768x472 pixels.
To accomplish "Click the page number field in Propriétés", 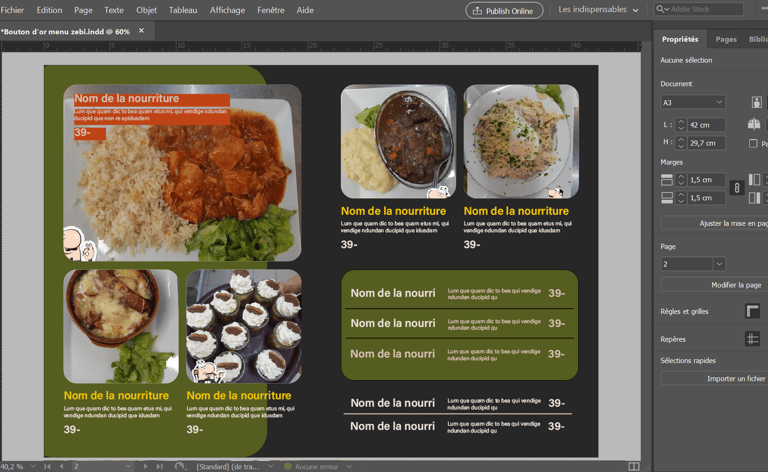I will point(686,264).
